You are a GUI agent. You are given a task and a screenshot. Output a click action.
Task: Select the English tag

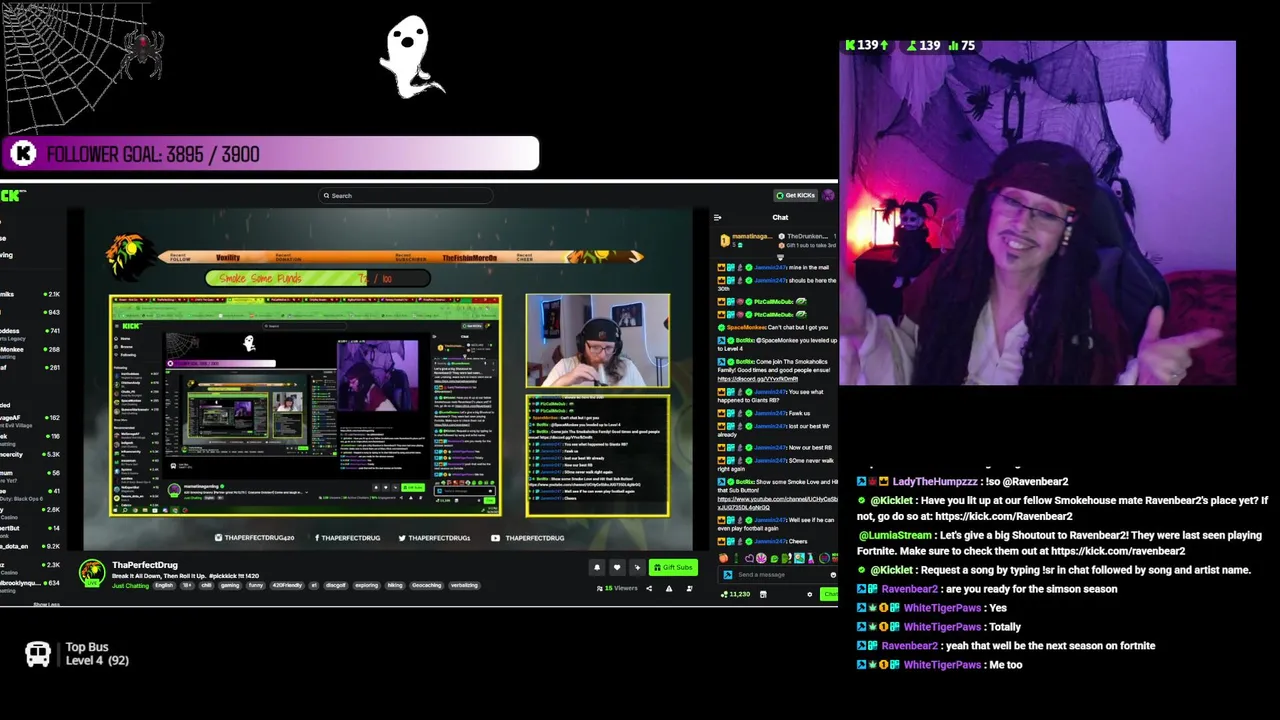click(x=164, y=585)
